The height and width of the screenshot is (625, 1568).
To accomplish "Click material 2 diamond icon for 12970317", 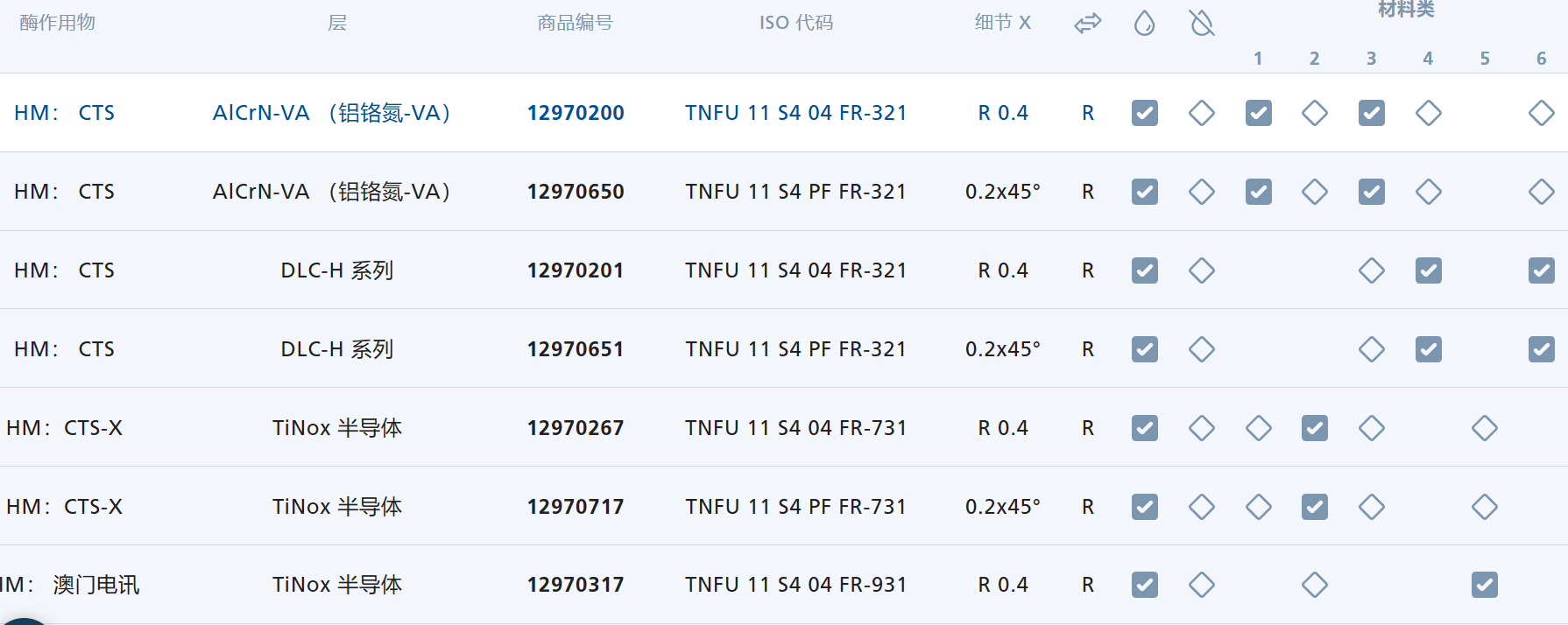I will click(x=1314, y=585).
